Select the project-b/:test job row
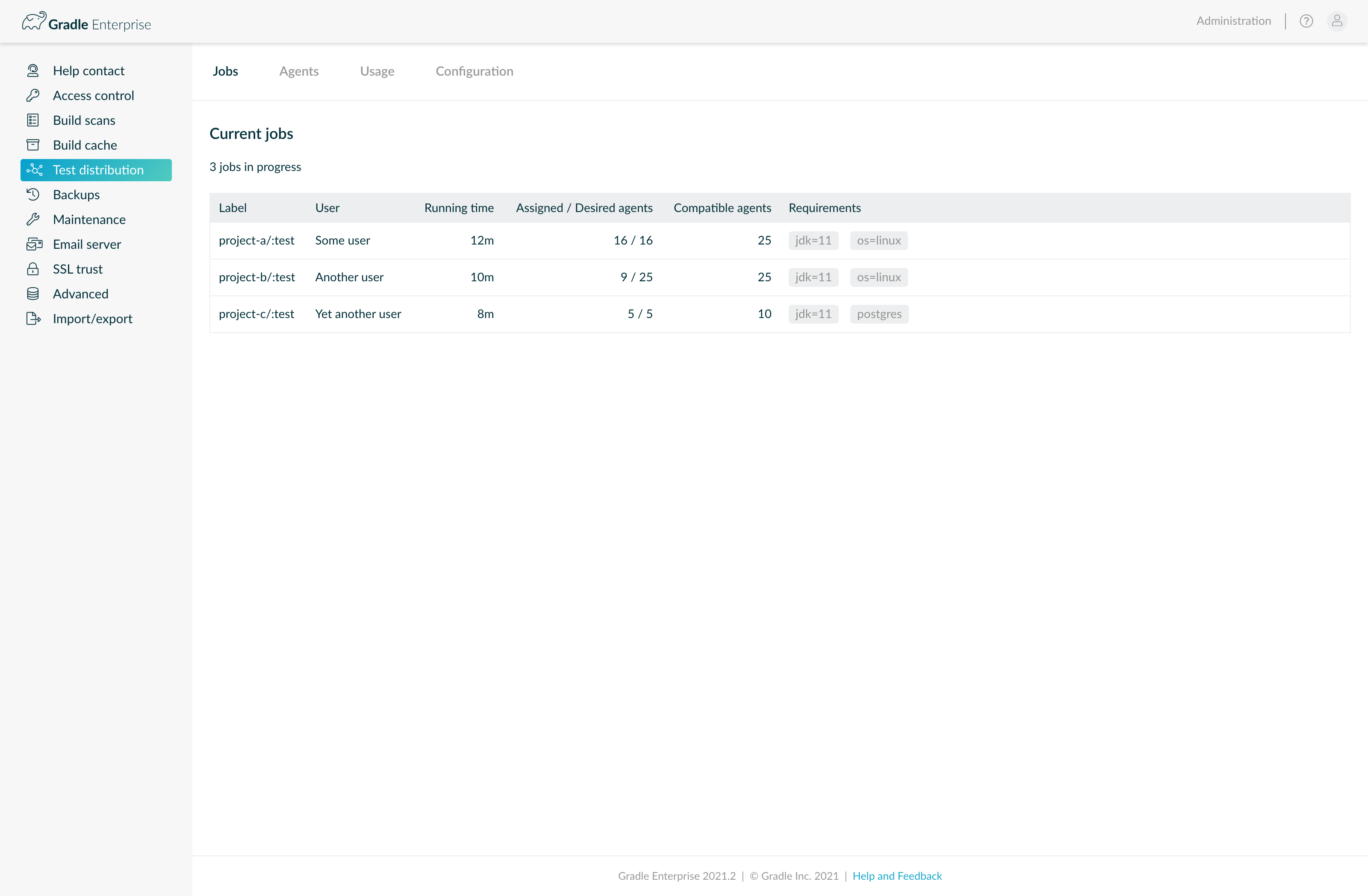Screen dimensions: 1368x896 pyautogui.click(x=256, y=277)
